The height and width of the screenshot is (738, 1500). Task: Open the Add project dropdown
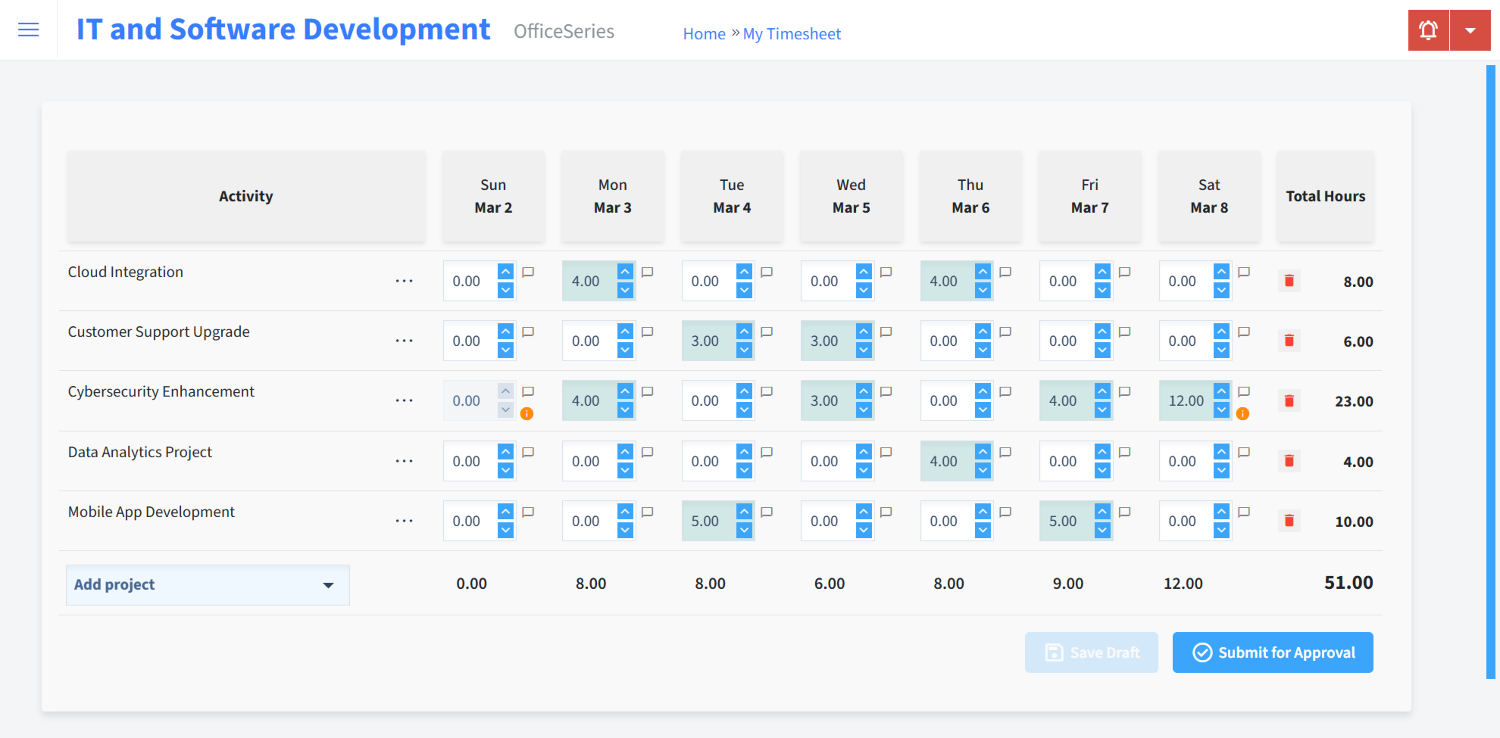pos(207,584)
